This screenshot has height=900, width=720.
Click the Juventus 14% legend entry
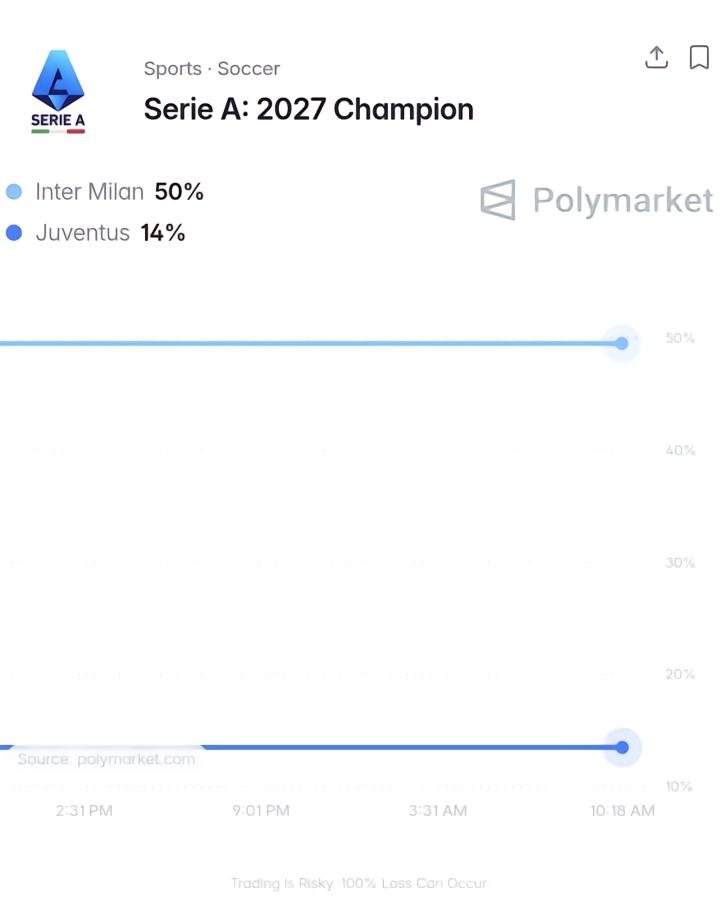click(x=95, y=233)
